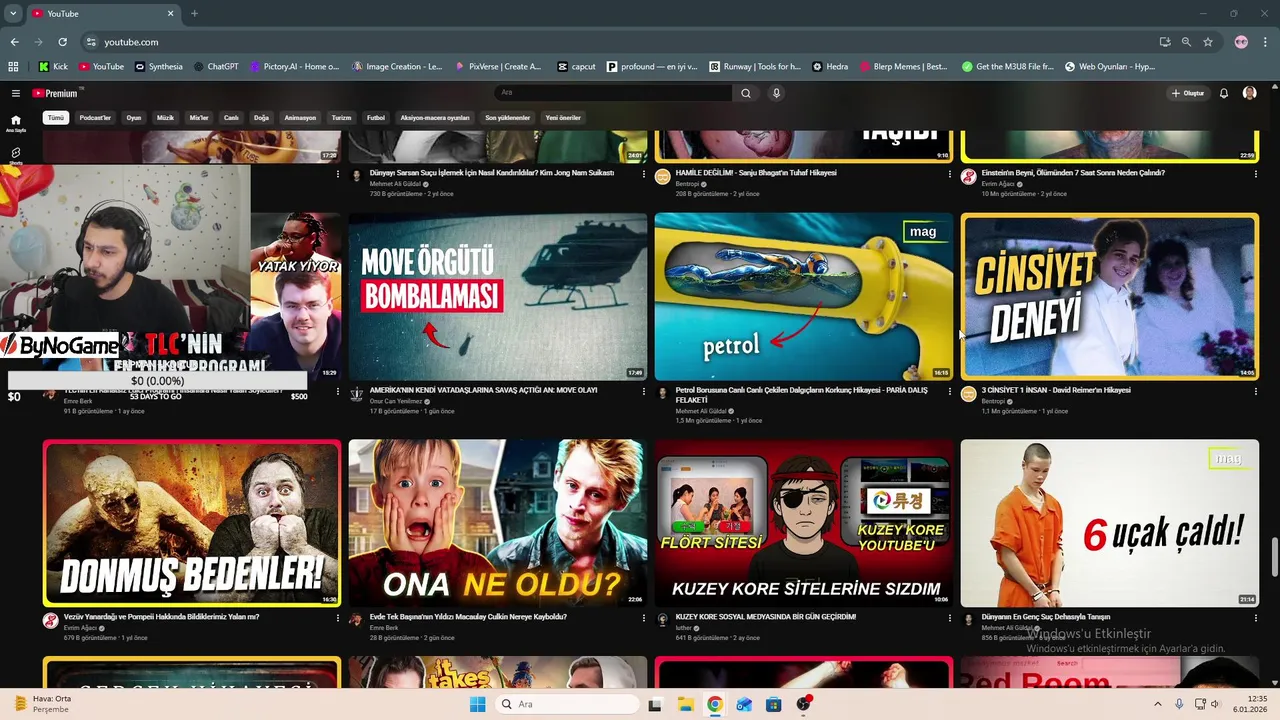Open Onur Can Yenilmez channel avatar

pos(356,394)
